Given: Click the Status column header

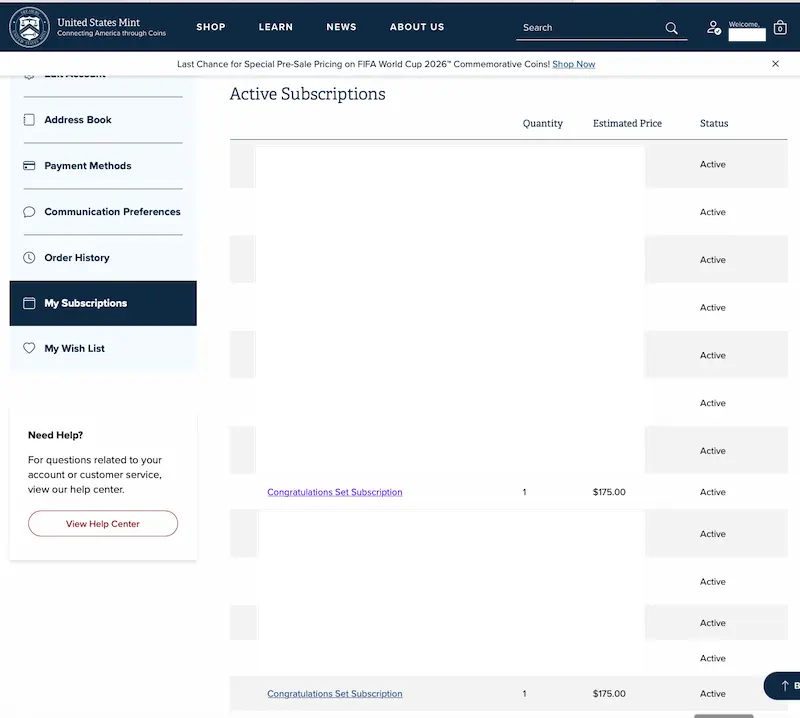Looking at the screenshot, I should [714, 123].
